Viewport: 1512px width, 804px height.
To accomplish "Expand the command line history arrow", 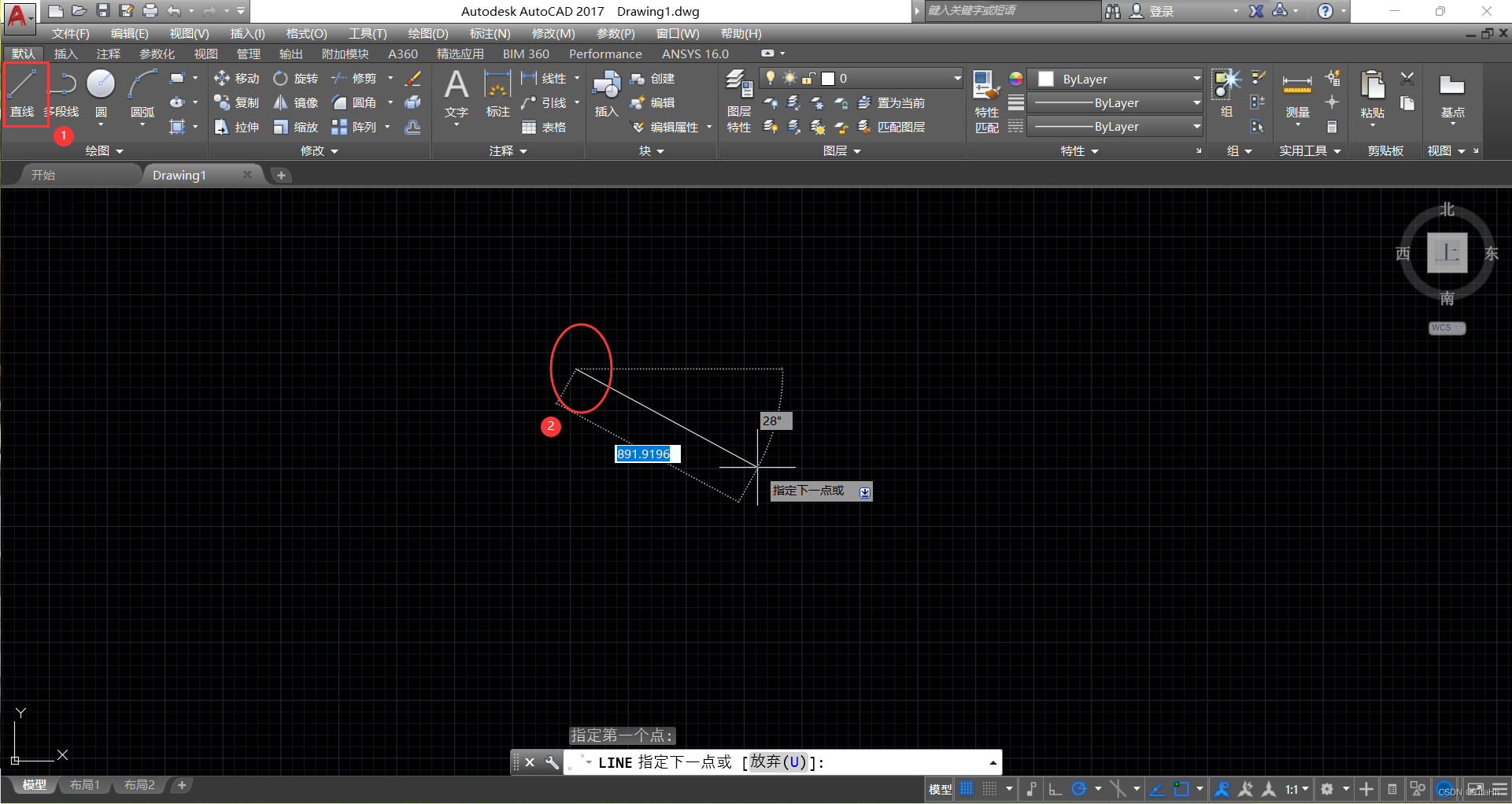I will point(993,762).
